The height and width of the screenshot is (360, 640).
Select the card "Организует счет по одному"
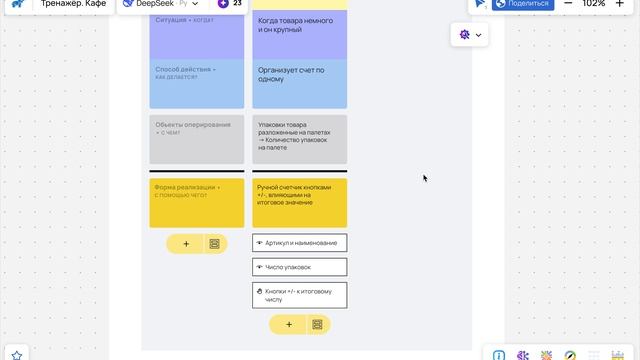(300, 84)
